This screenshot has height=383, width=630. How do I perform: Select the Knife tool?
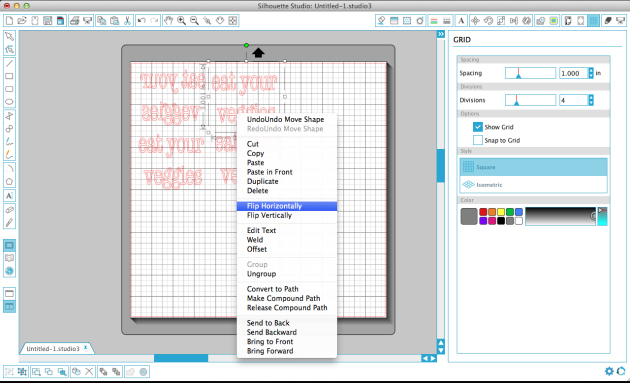9,222
